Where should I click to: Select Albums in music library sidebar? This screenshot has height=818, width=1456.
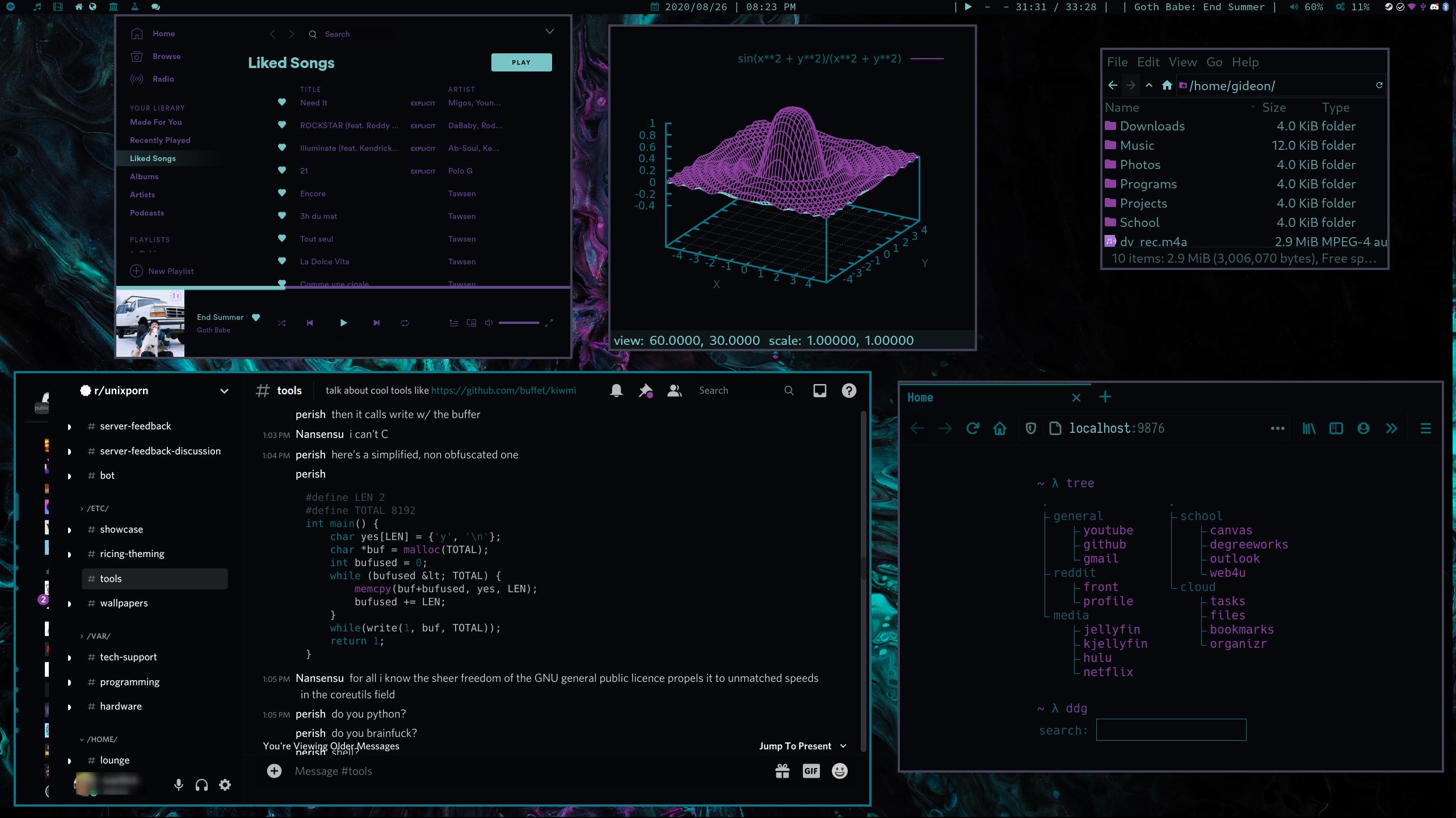pyautogui.click(x=144, y=176)
